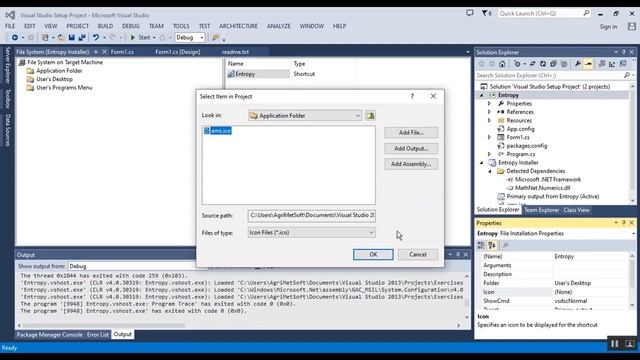Click the pause icon at bottom right

615,344
